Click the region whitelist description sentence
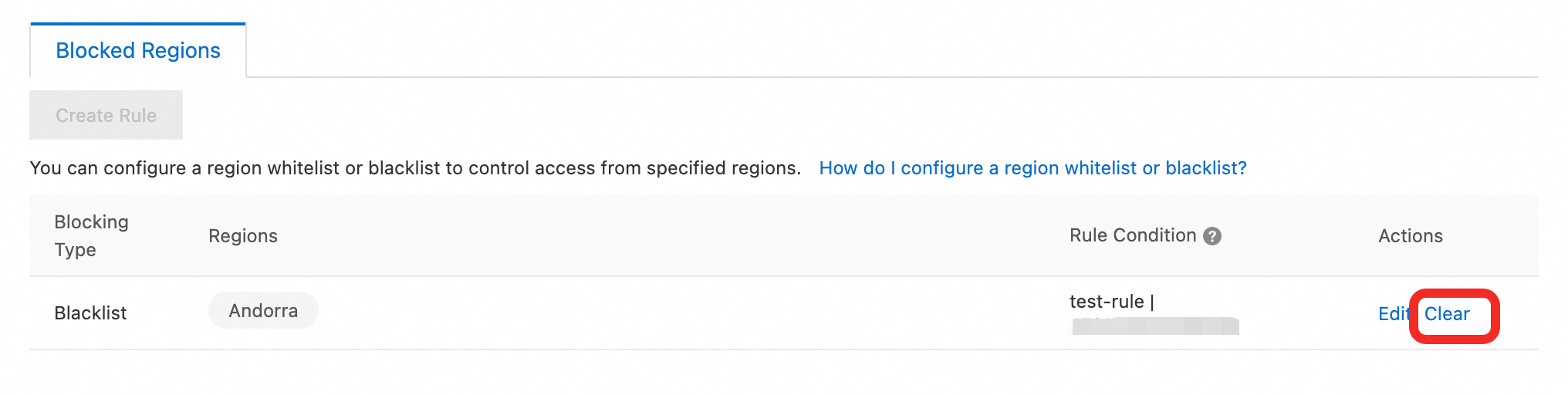This screenshot has width=1568, height=395. click(x=415, y=168)
